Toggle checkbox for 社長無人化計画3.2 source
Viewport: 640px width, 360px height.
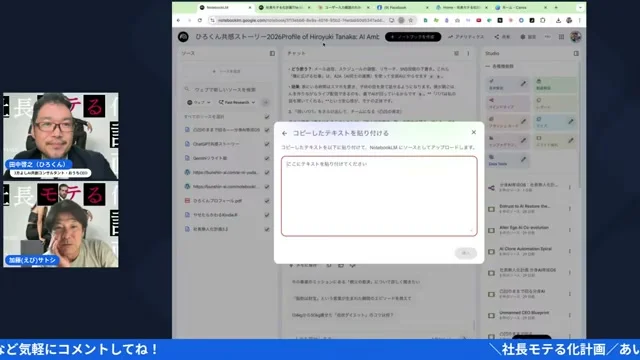[267, 229]
